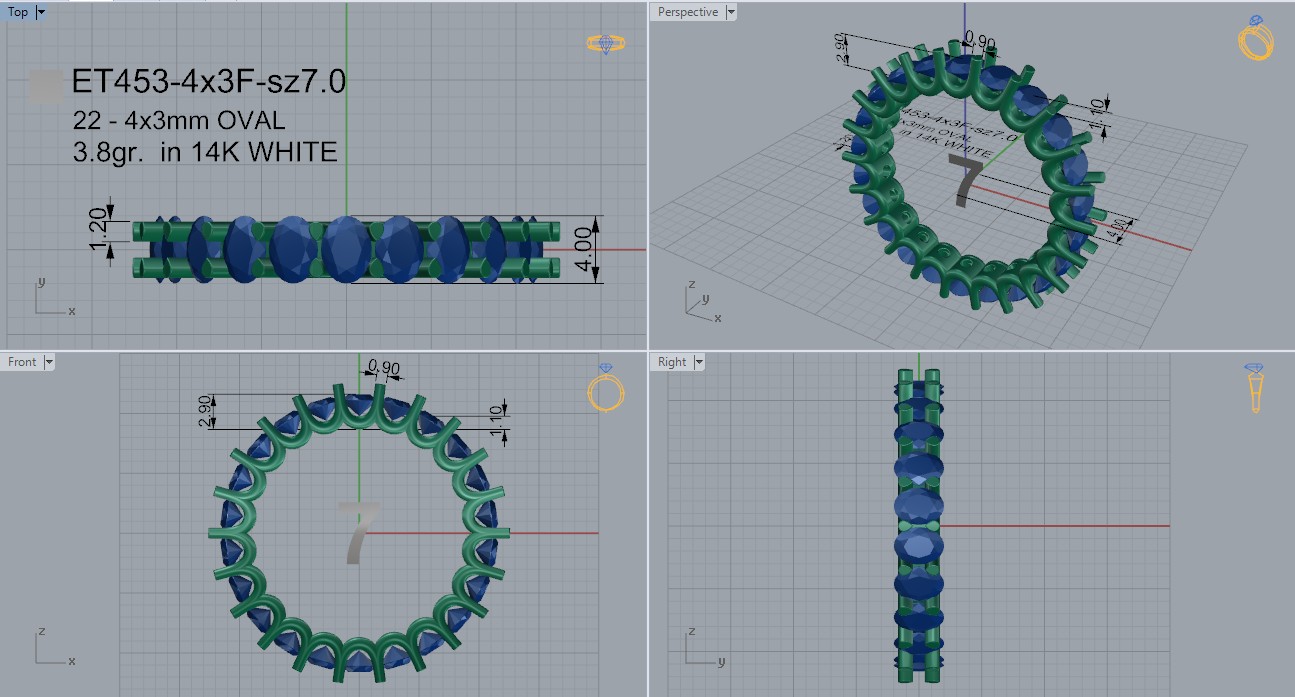This screenshot has height=697, width=1295.
Task: Open the Perspective viewport dropdown arrow
Action: point(731,12)
